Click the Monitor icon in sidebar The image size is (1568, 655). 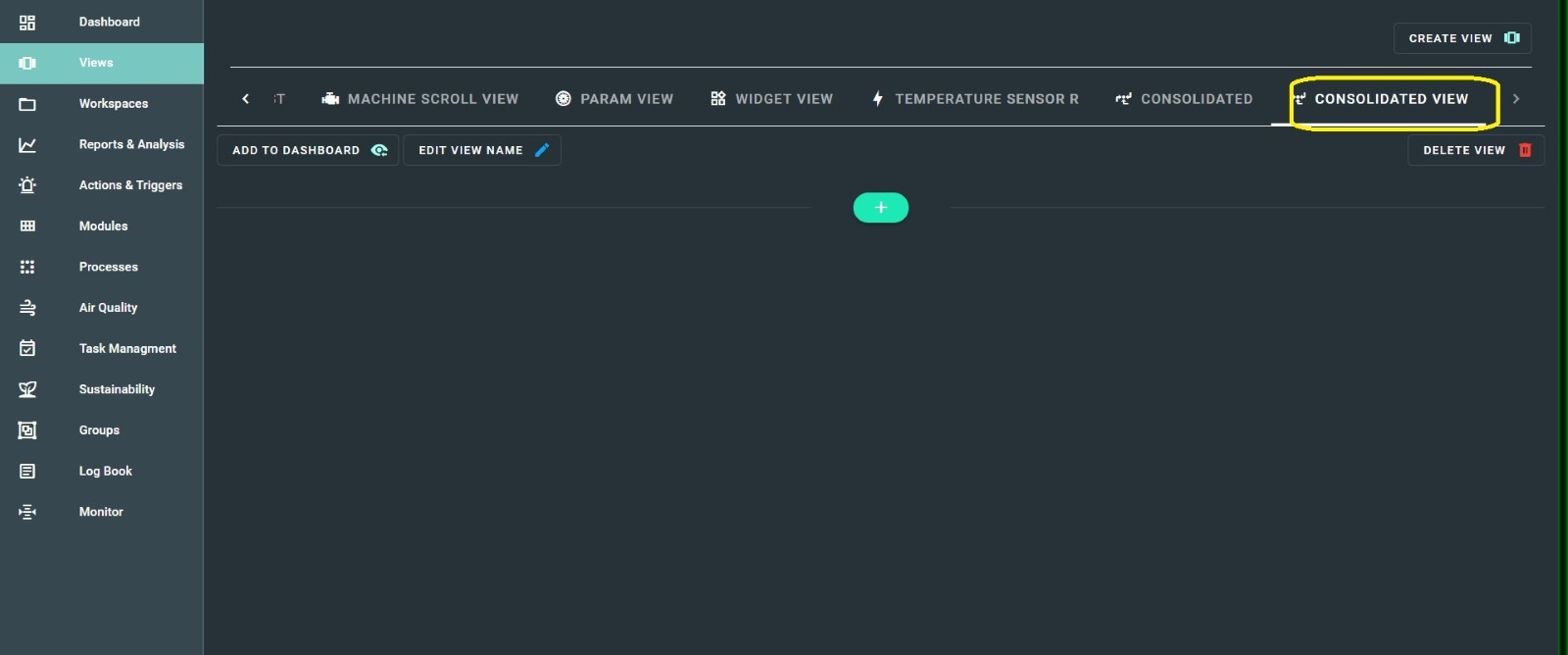click(27, 512)
